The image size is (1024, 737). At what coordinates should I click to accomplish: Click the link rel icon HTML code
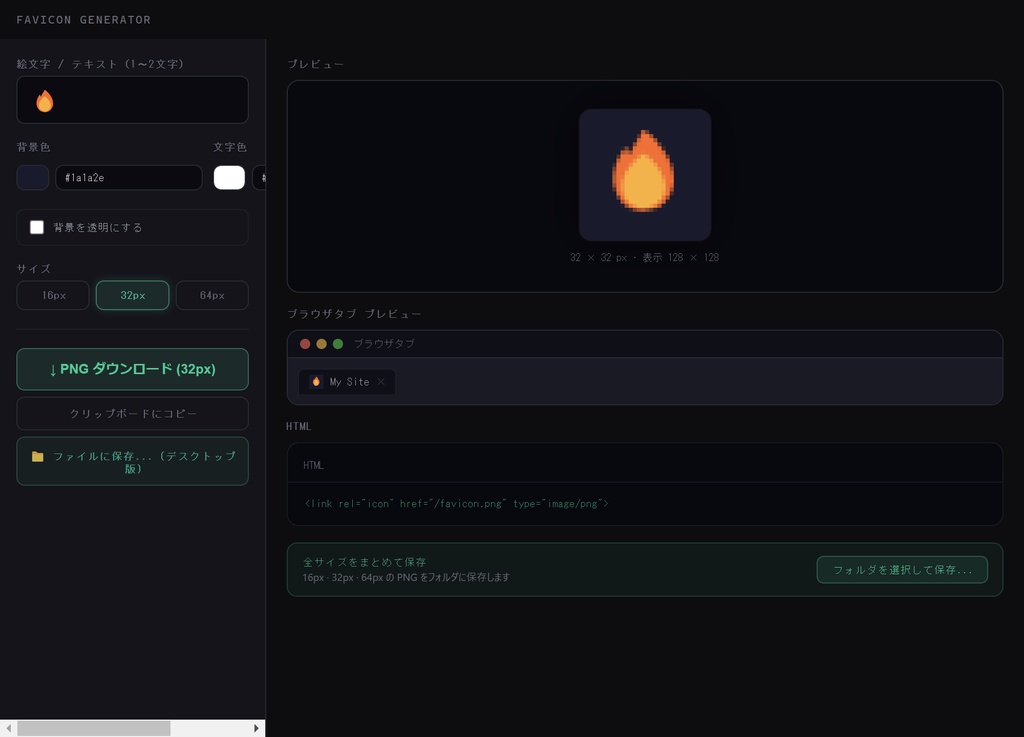pyautogui.click(x=456, y=503)
